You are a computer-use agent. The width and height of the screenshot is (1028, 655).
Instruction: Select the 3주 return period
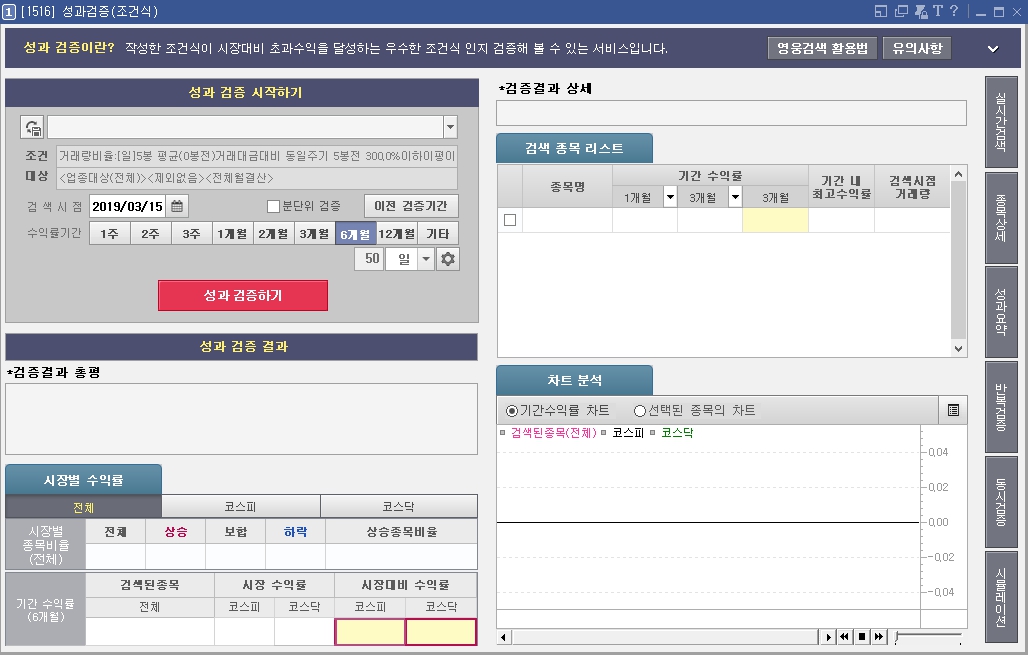(191, 233)
